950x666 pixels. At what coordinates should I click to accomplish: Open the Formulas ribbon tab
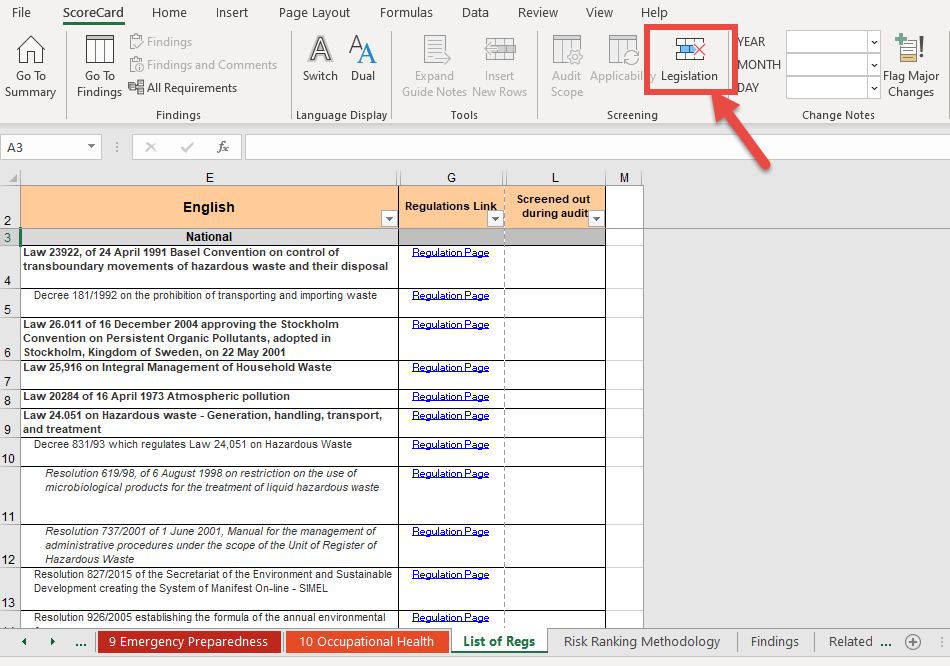point(406,12)
